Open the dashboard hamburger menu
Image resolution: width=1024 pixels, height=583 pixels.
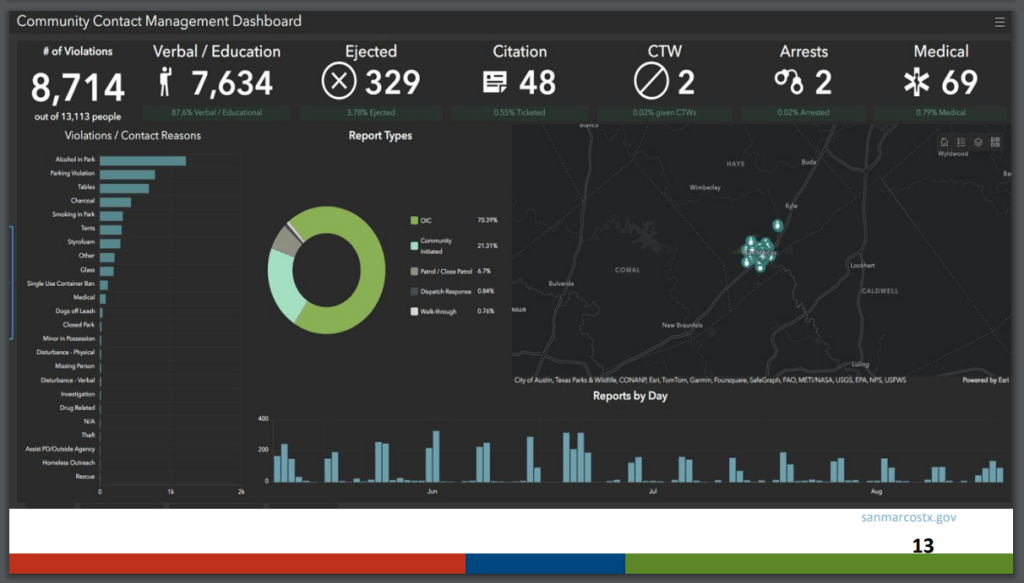1000,21
